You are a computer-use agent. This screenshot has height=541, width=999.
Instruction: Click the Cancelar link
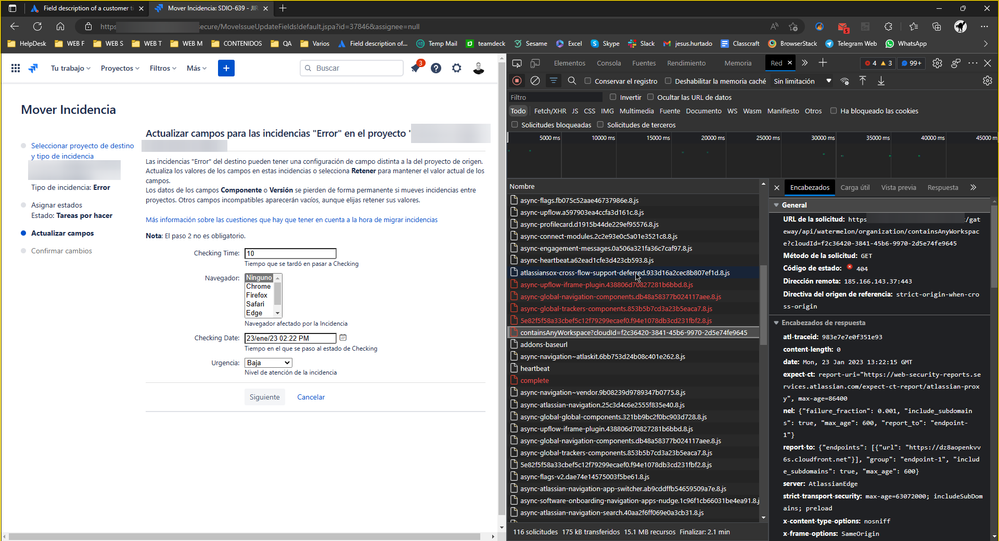311,397
